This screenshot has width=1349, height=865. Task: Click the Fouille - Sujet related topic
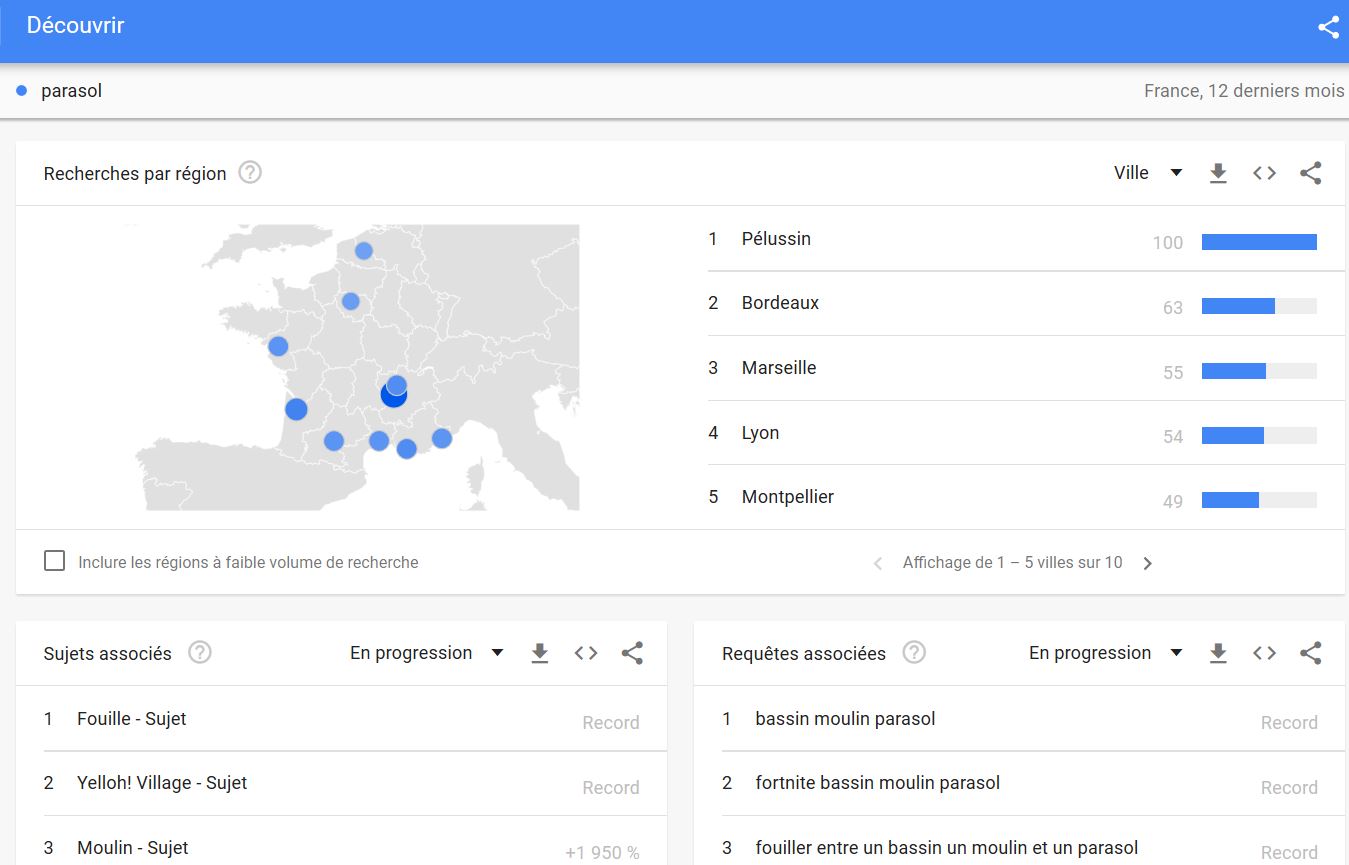[131, 719]
